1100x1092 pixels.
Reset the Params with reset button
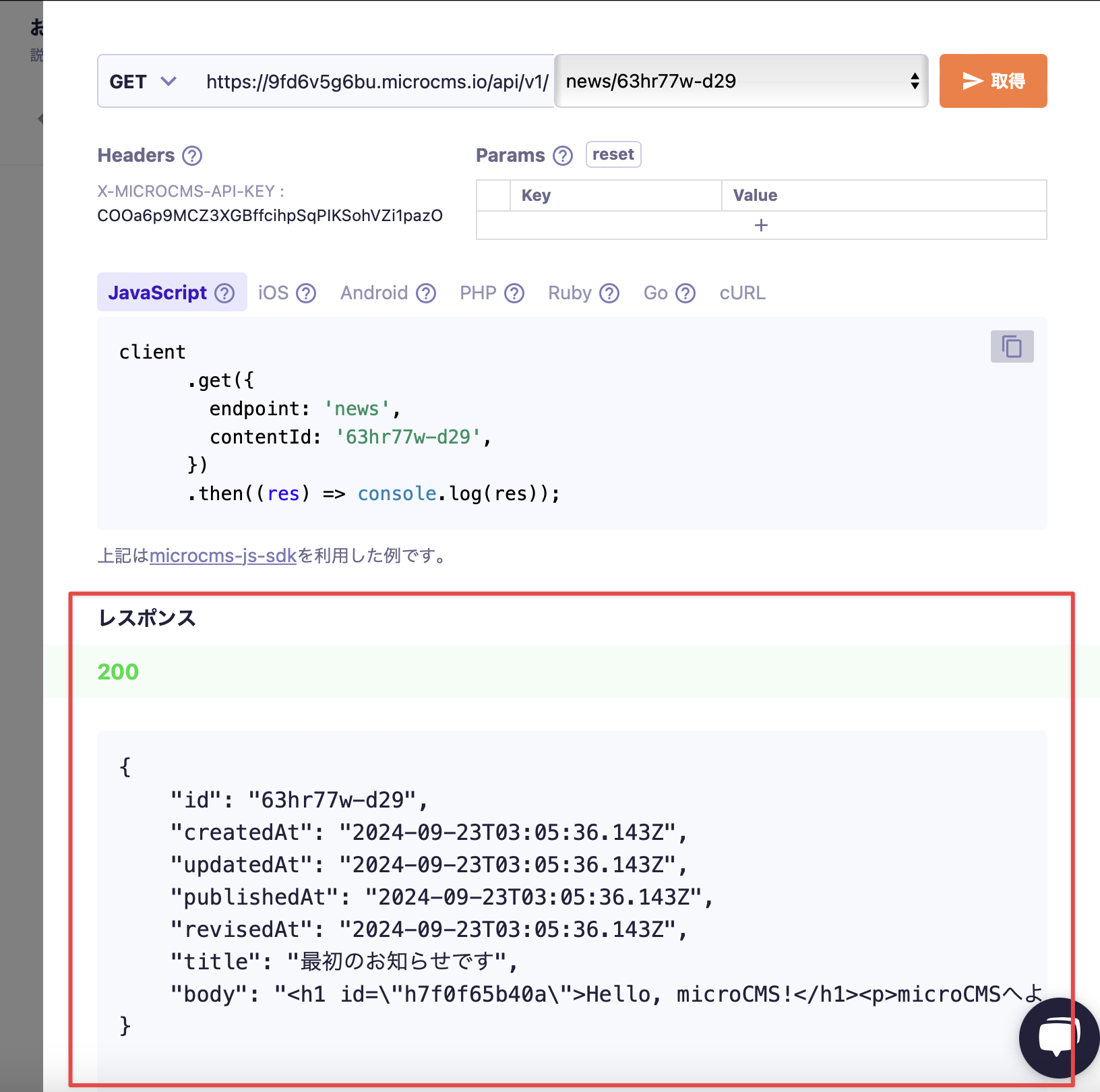click(613, 154)
